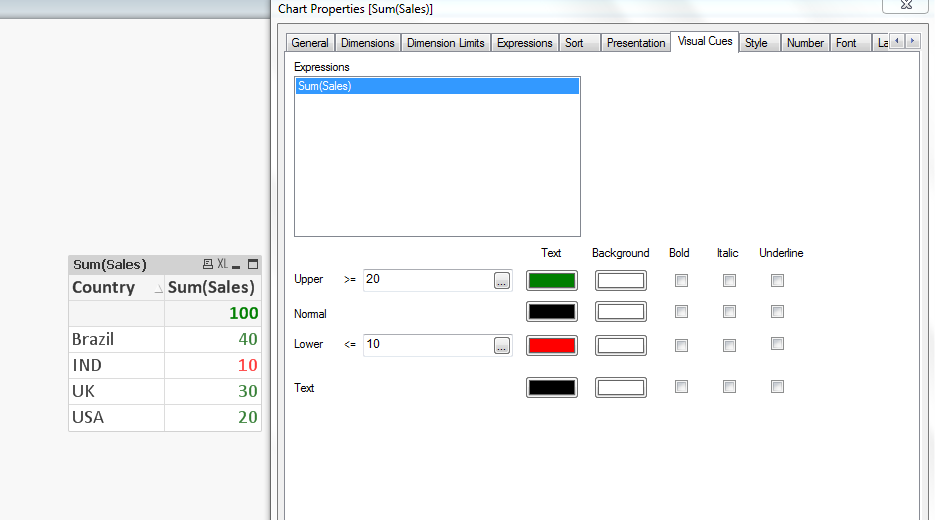Pick the green Upper text color

pos(552,280)
